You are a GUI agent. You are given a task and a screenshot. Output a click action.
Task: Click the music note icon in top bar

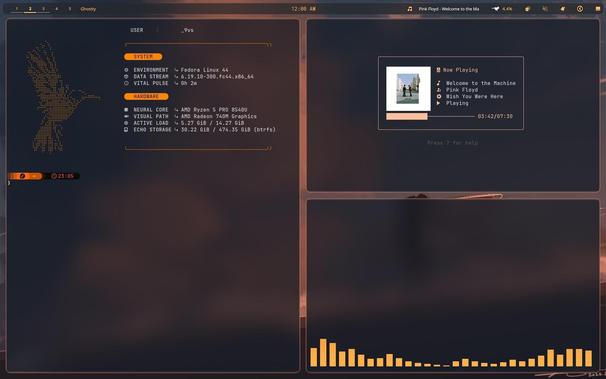(410, 9)
